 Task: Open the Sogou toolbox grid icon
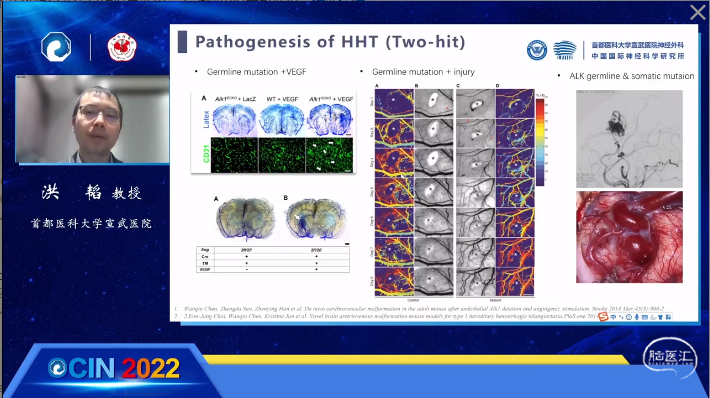(x=668, y=317)
